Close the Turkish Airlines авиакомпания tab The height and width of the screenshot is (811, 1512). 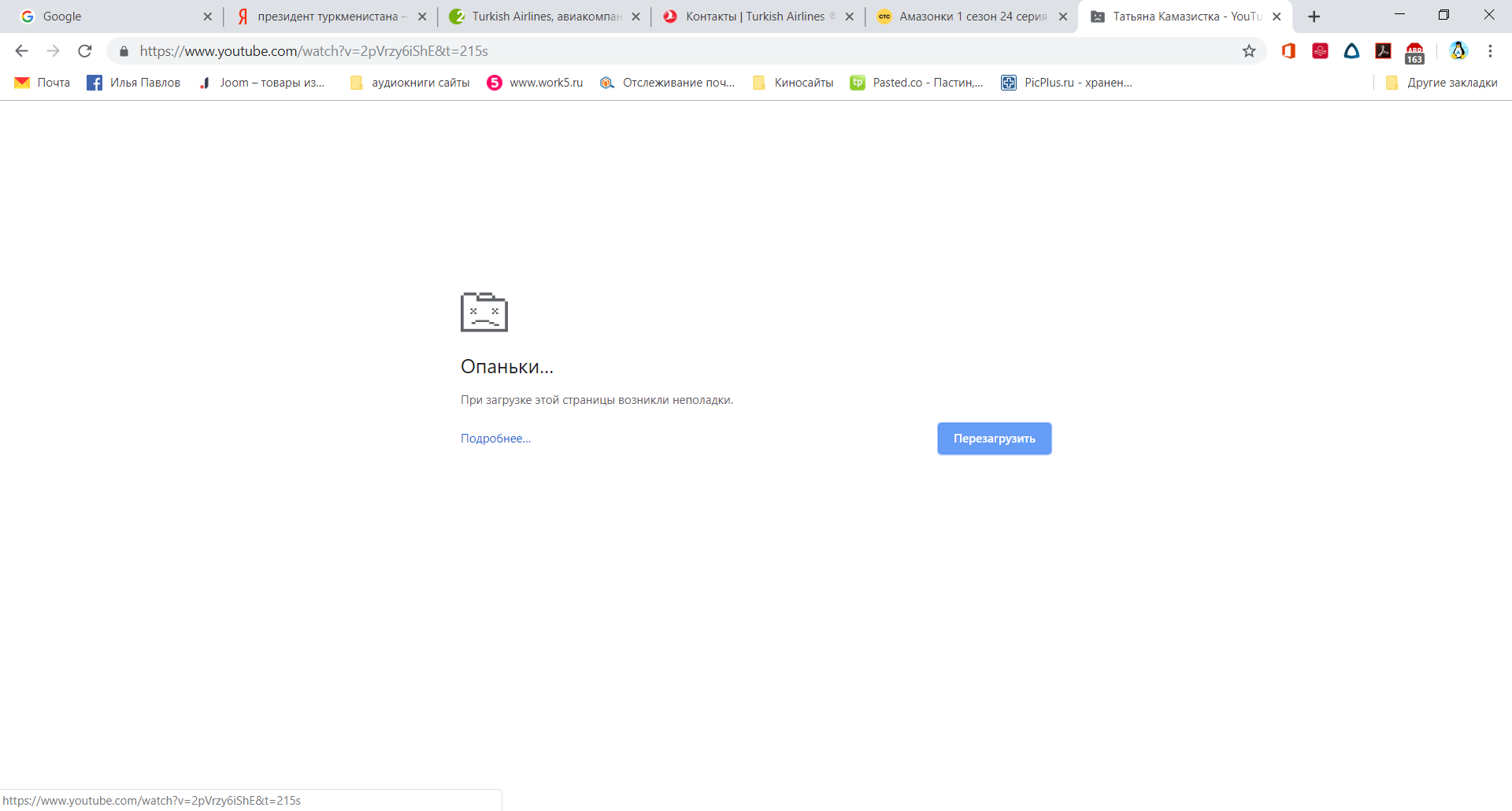636,17
